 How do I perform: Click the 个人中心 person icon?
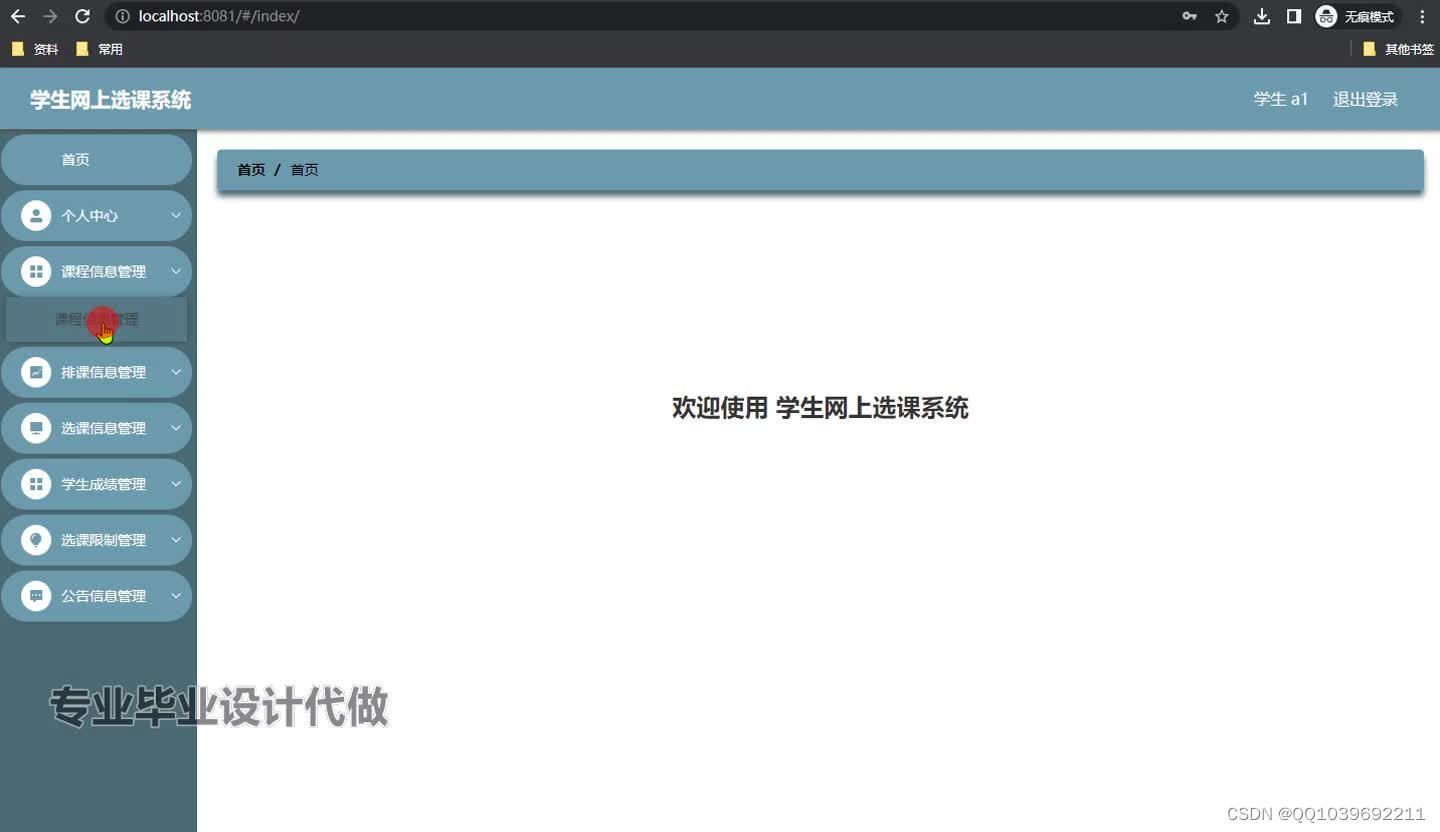click(36, 215)
